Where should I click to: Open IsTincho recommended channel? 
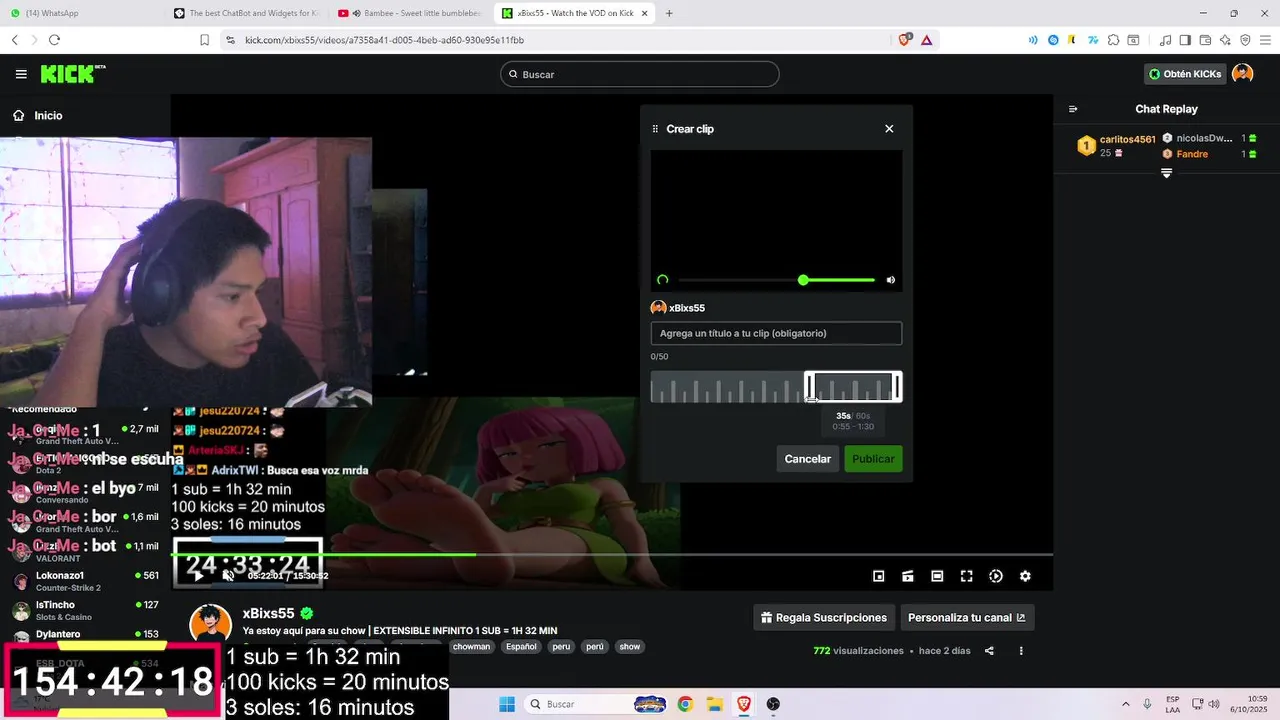click(85, 610)
